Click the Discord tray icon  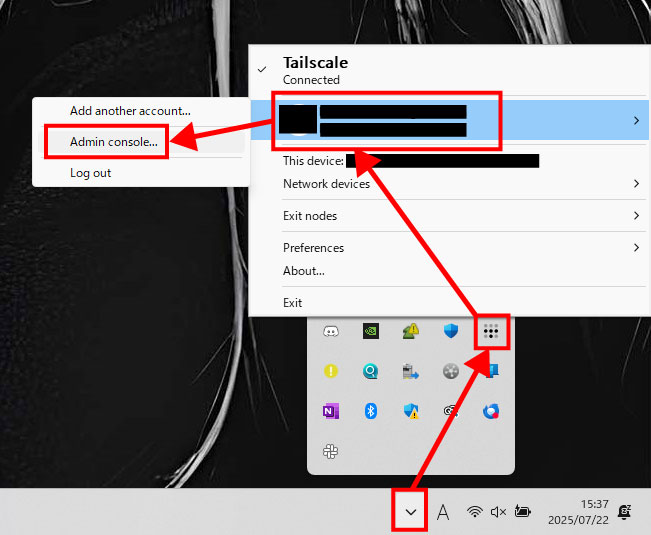[x=330, y=331]
